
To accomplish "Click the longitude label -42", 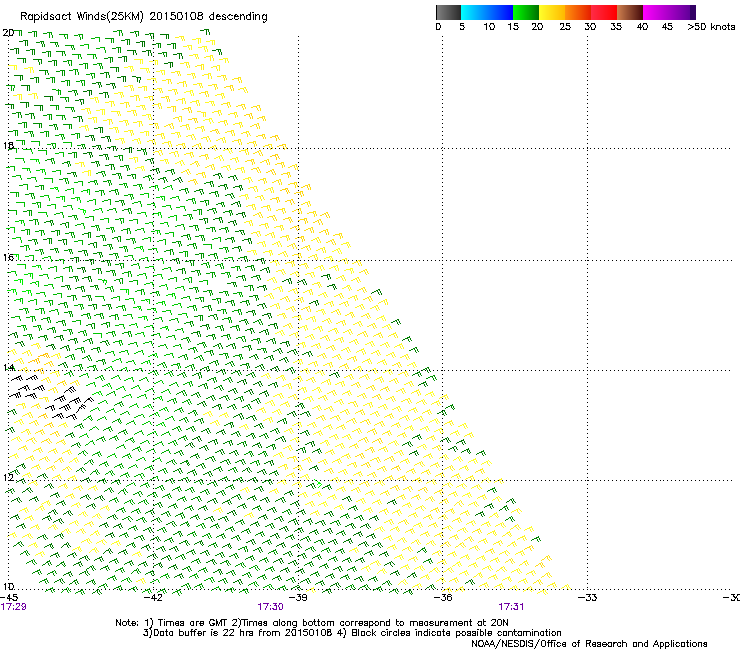I will [153, 598].
